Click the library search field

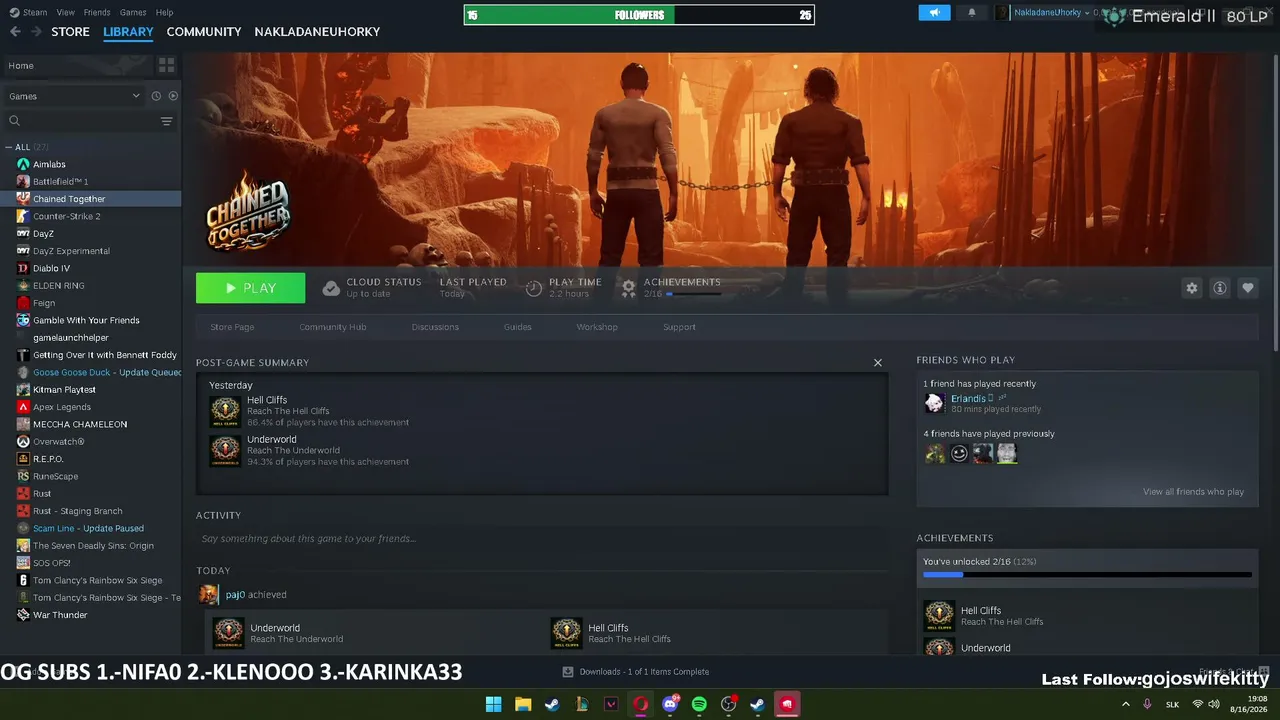[88, 121]
